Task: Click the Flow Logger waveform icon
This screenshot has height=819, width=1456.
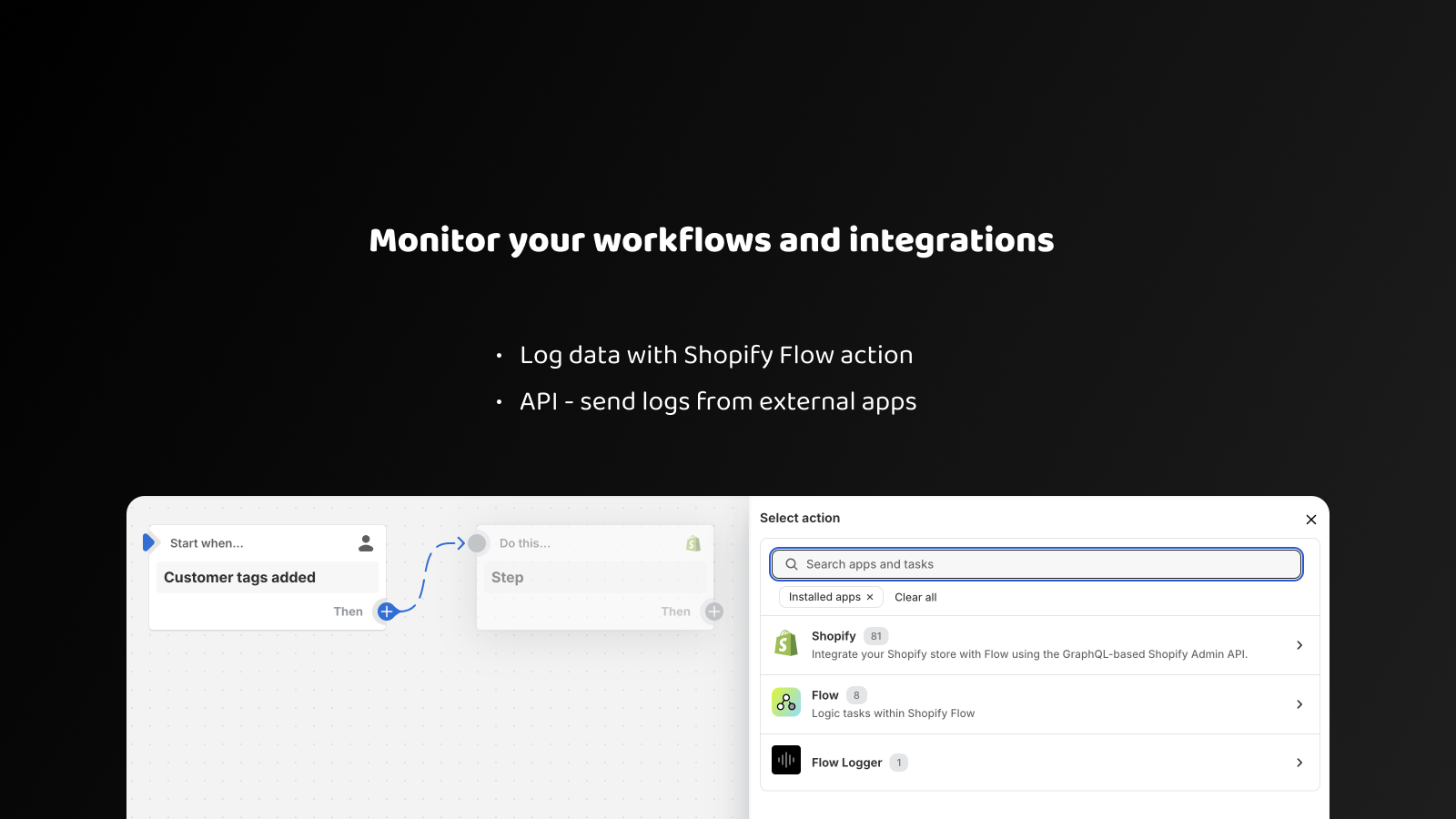Action: coord(786,760)
